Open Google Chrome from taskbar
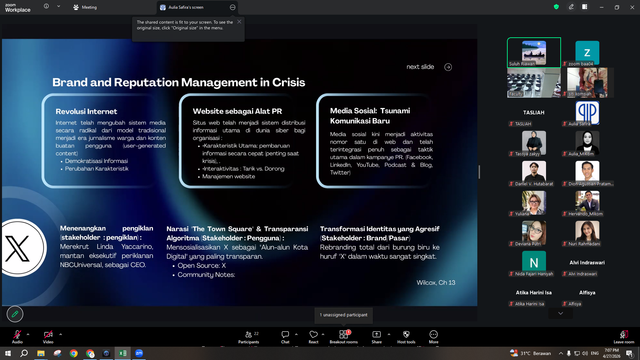 tap(73, 353)
